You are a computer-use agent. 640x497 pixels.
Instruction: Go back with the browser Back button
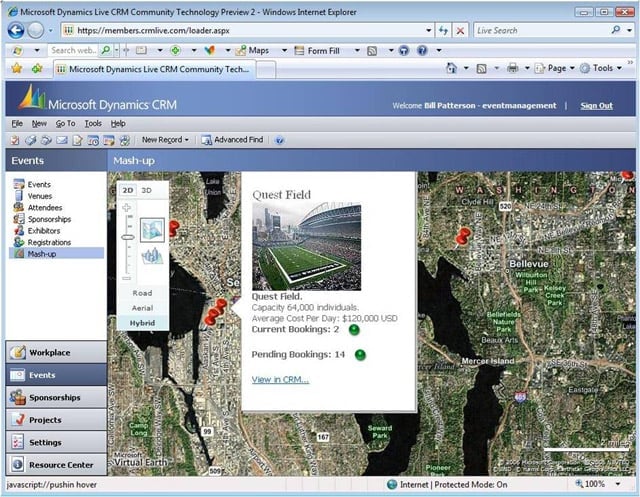pyautogui.click(x=16, y=31)
